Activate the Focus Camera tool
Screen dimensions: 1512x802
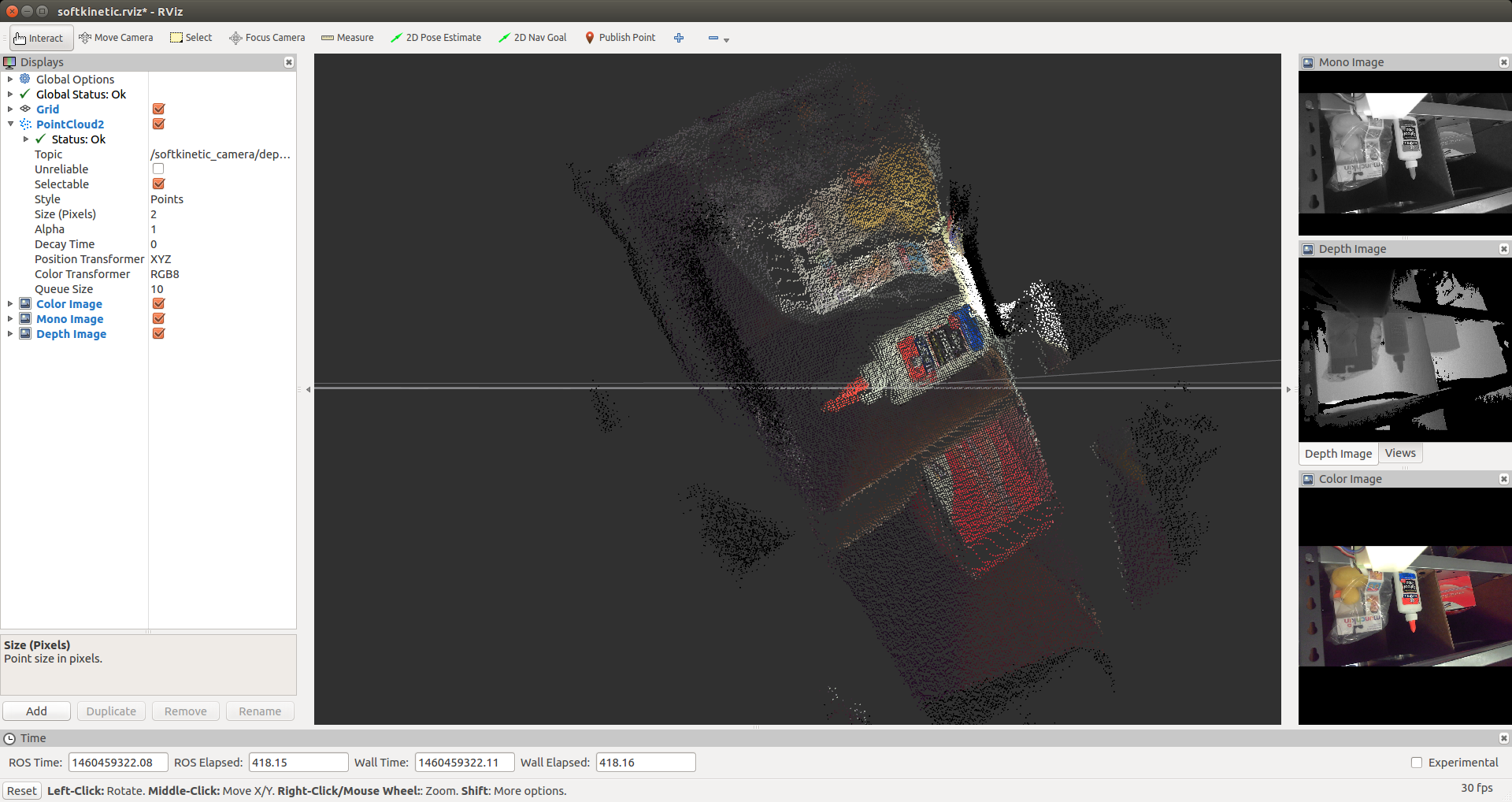pyautogui.click(x=267, y=38)
